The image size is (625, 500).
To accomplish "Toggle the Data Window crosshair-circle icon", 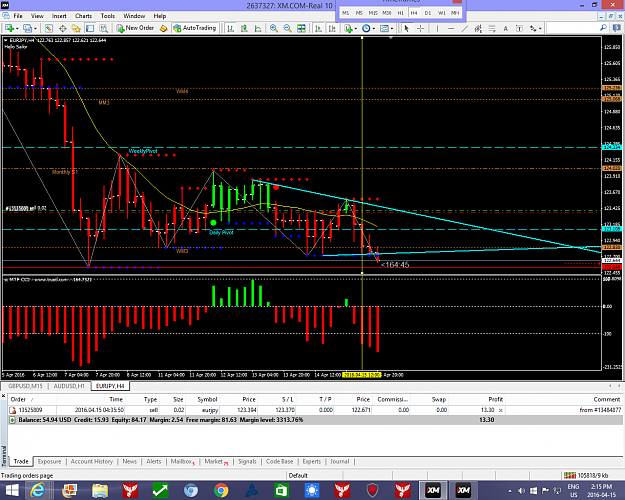I will coord(63,28).
